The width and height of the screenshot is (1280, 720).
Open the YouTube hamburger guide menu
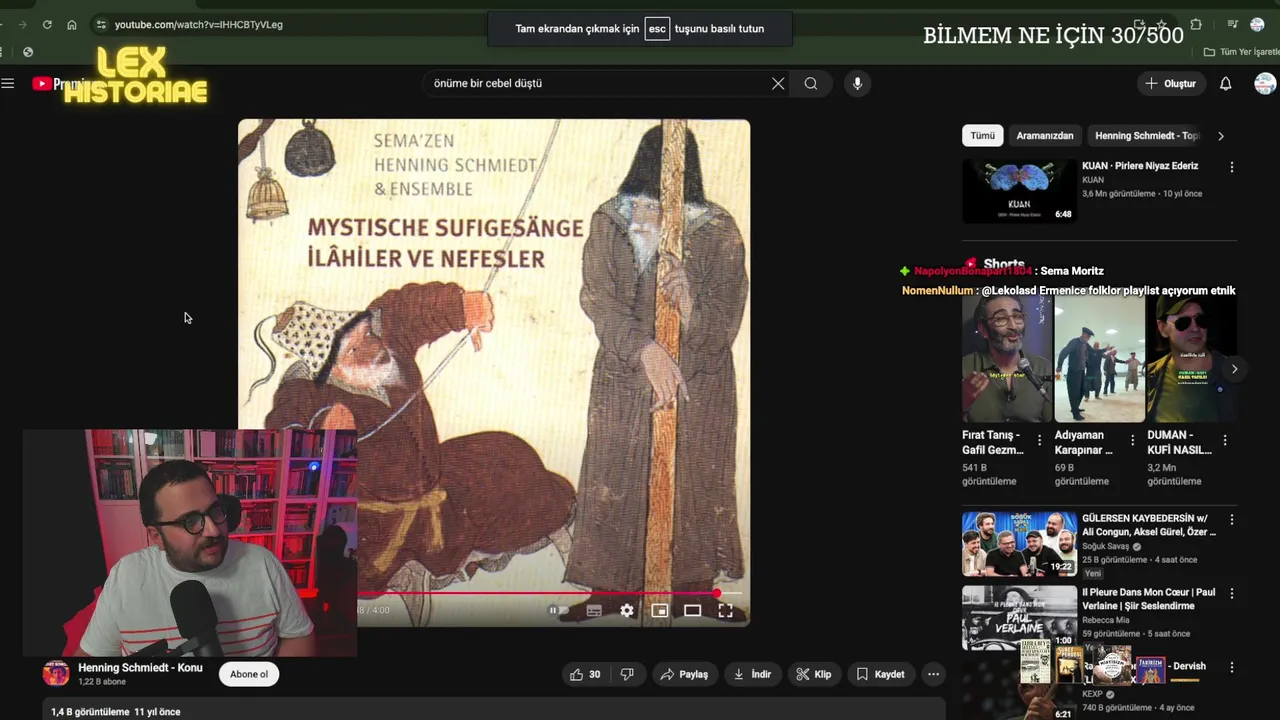click(x=8, y=84)
